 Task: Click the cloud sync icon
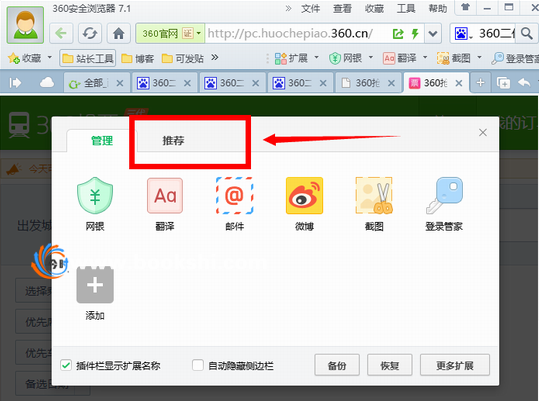(47, 82)
